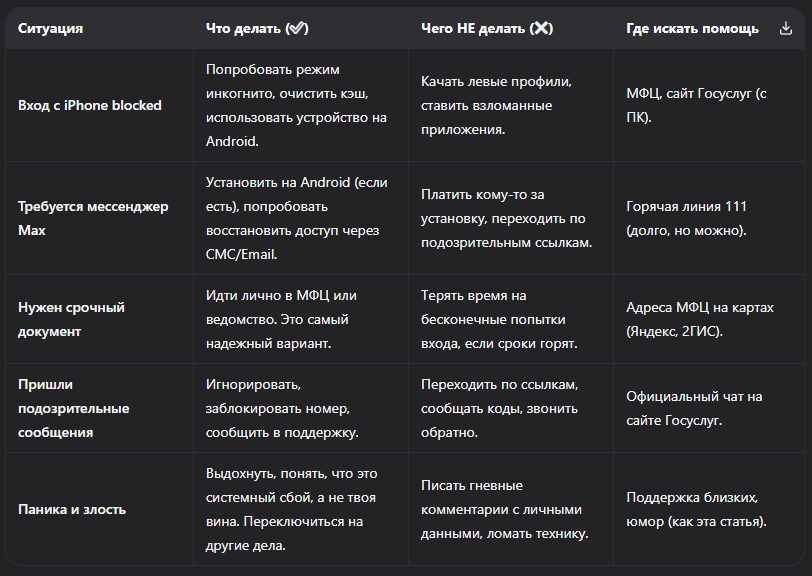This screenshot has height=576, width=812.
Task: Click the "Писать гневные комментарии" cell
Action: tap(503, 509)
